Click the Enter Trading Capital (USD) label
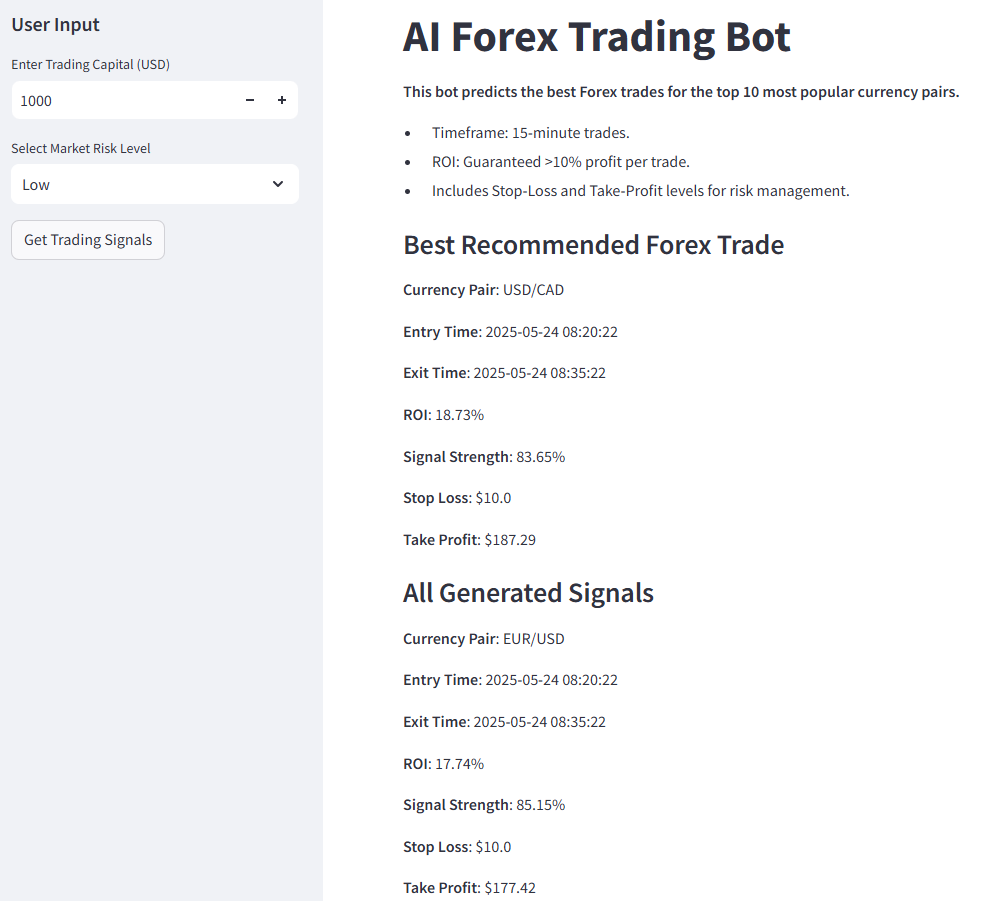 90,65
